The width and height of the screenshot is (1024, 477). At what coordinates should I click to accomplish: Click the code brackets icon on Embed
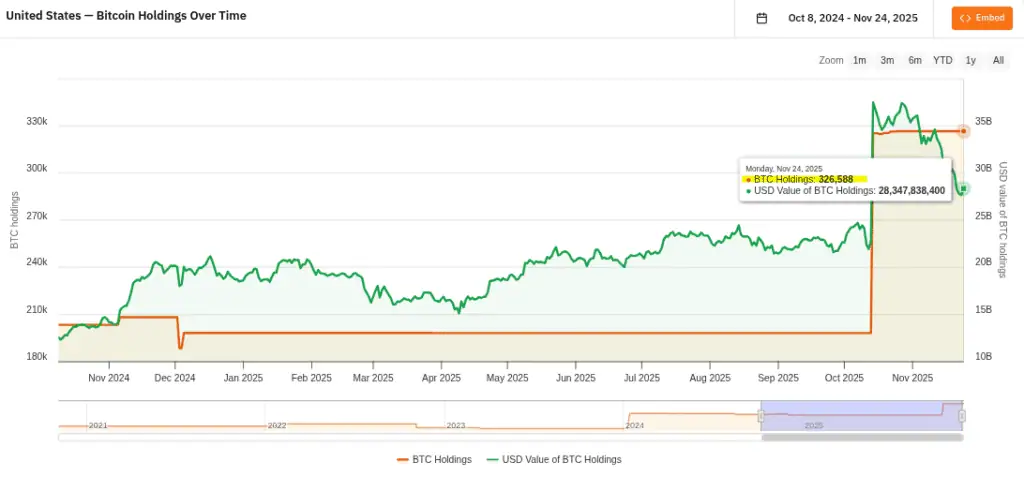tap(966, 18)
